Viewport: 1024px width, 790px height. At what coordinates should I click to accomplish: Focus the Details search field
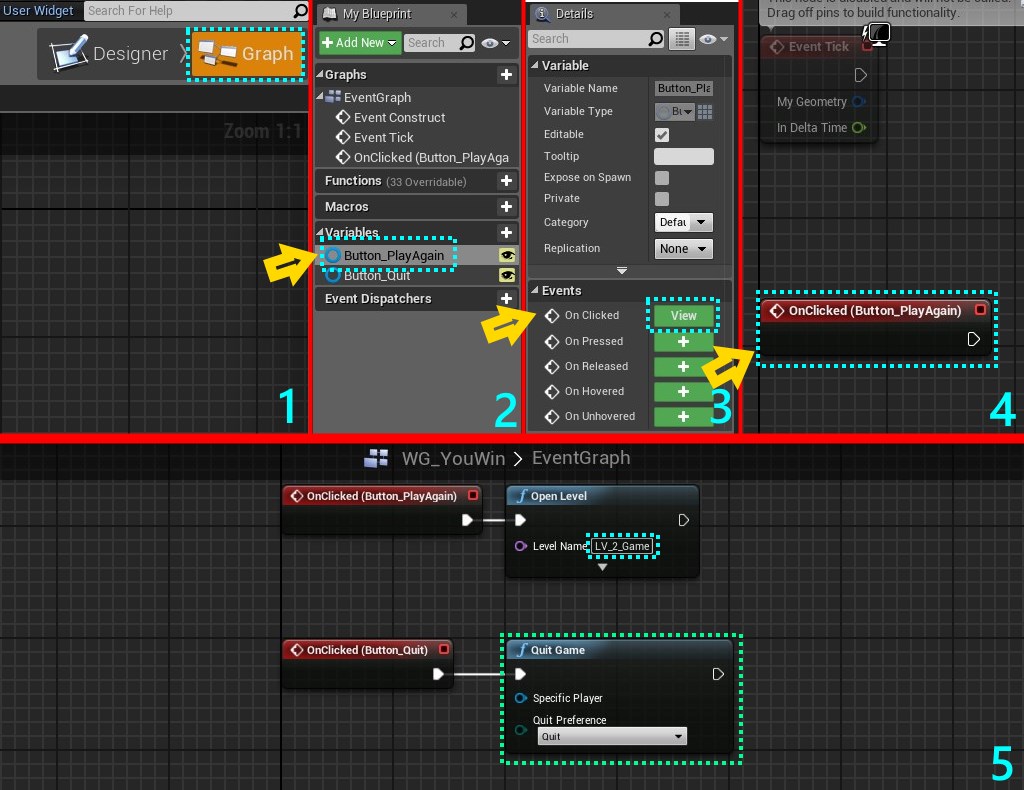point(588,39)
